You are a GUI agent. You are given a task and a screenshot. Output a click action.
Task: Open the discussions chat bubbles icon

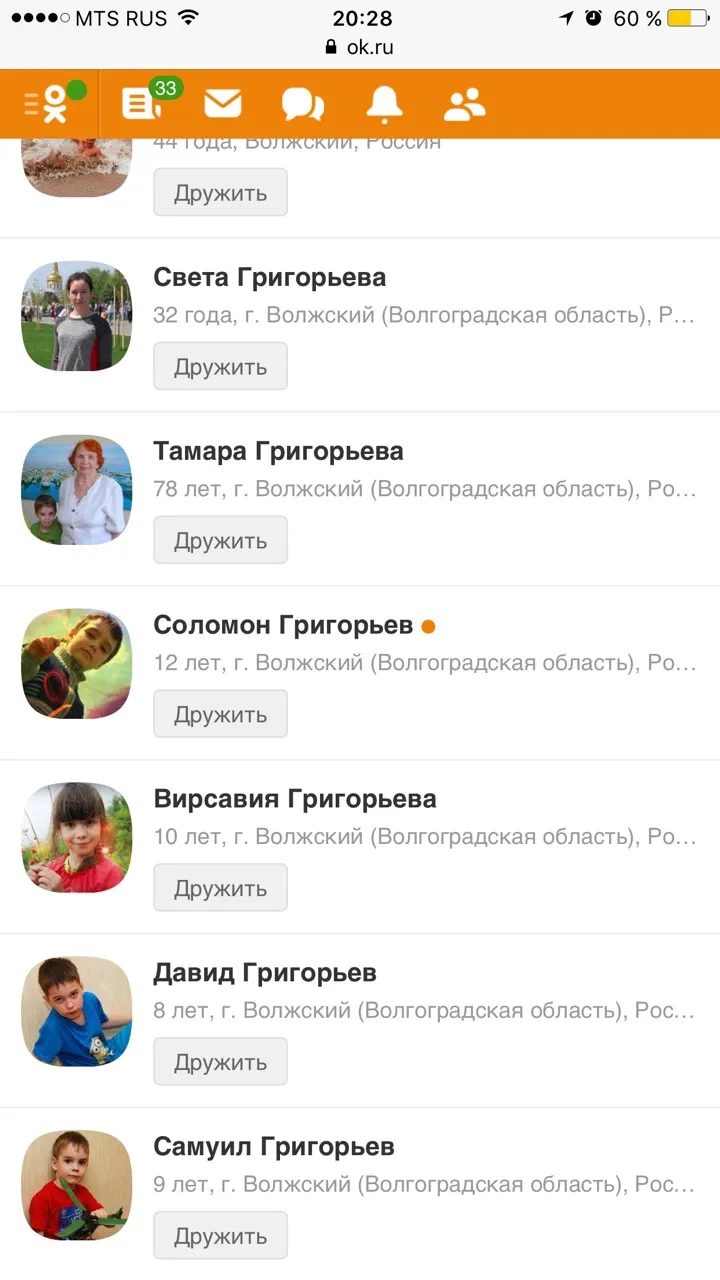[303, 104]
